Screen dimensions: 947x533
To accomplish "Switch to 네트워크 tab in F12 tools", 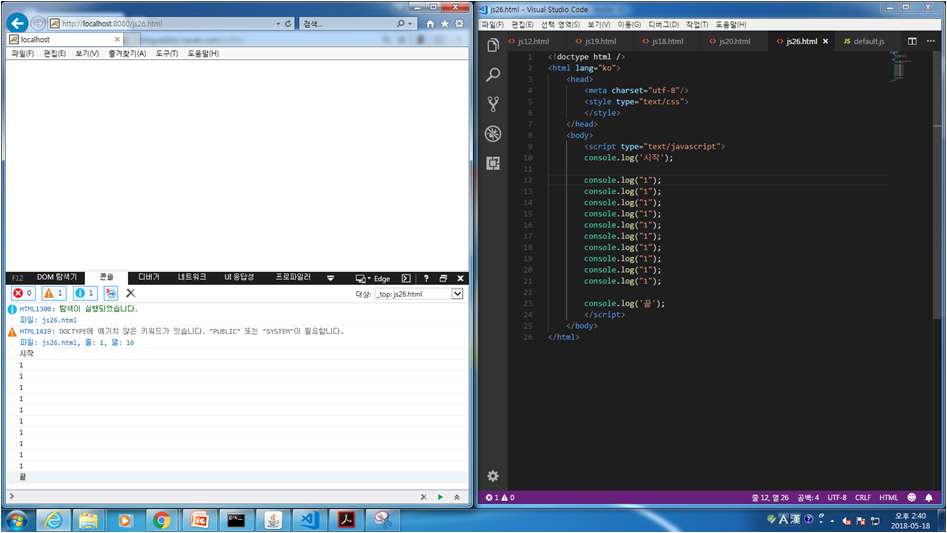I will pyautogui.click(x=191, y=277).
